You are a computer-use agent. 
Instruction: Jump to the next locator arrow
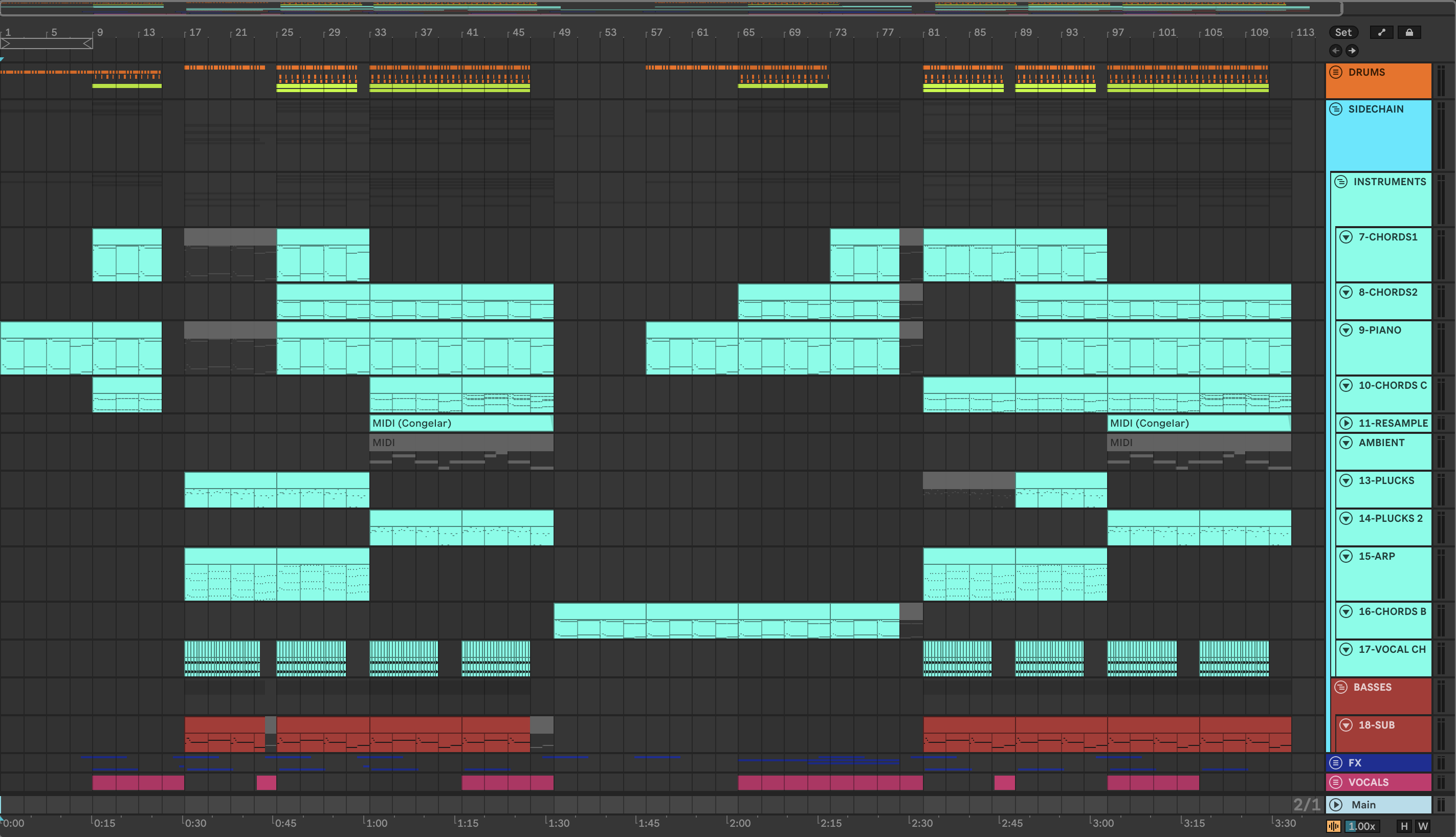pyautogui.click(x=1352, y=51)
